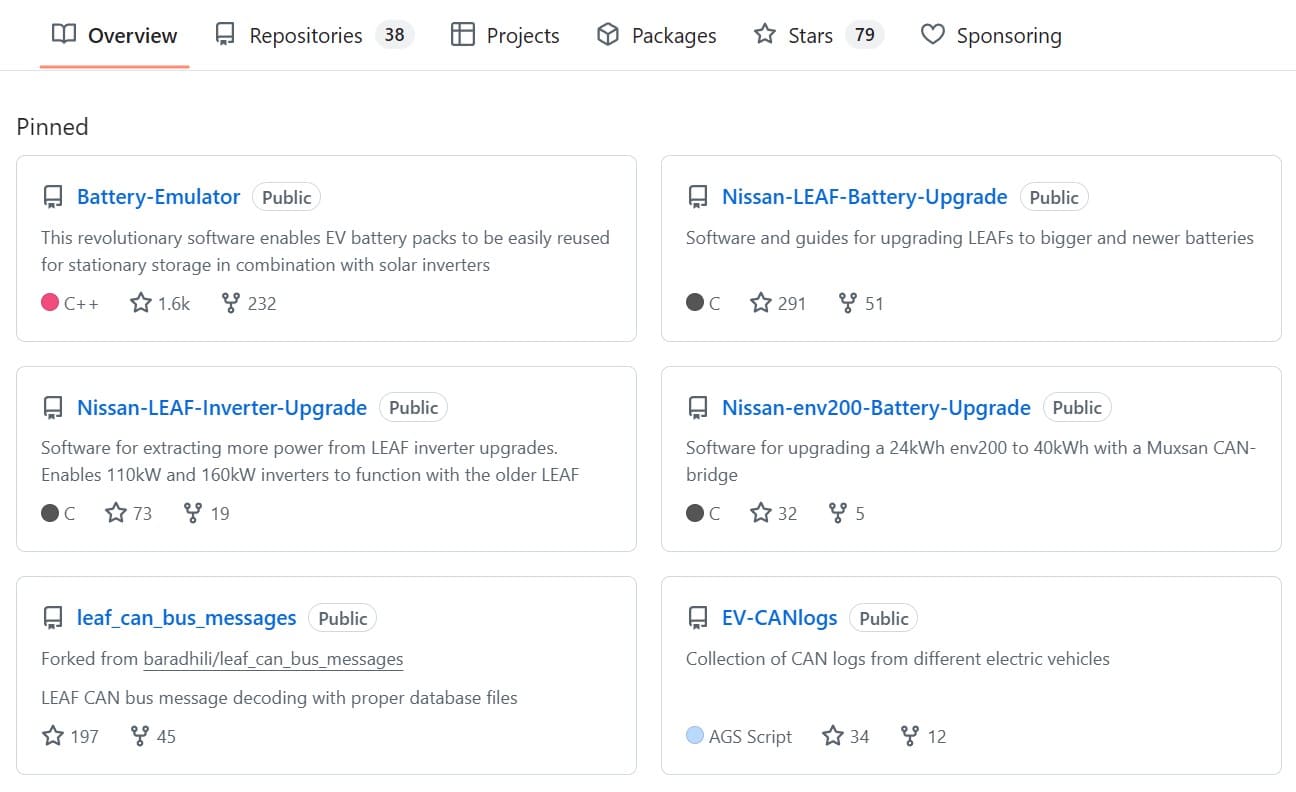
Task: Click the Public badge on EV-CANlogs
Action: (x=884, y=618)
